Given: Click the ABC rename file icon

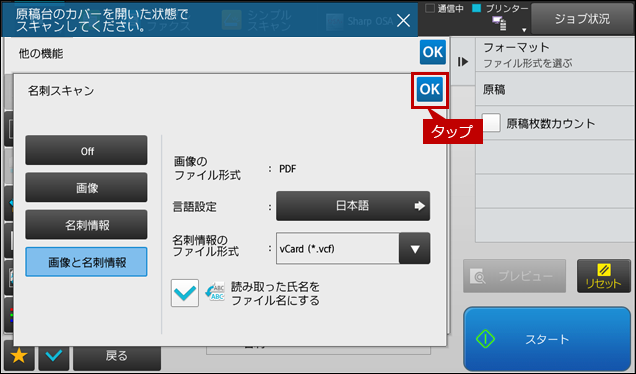Looking at the screenshot, I should pyautogui.click(x=215, y=292).
